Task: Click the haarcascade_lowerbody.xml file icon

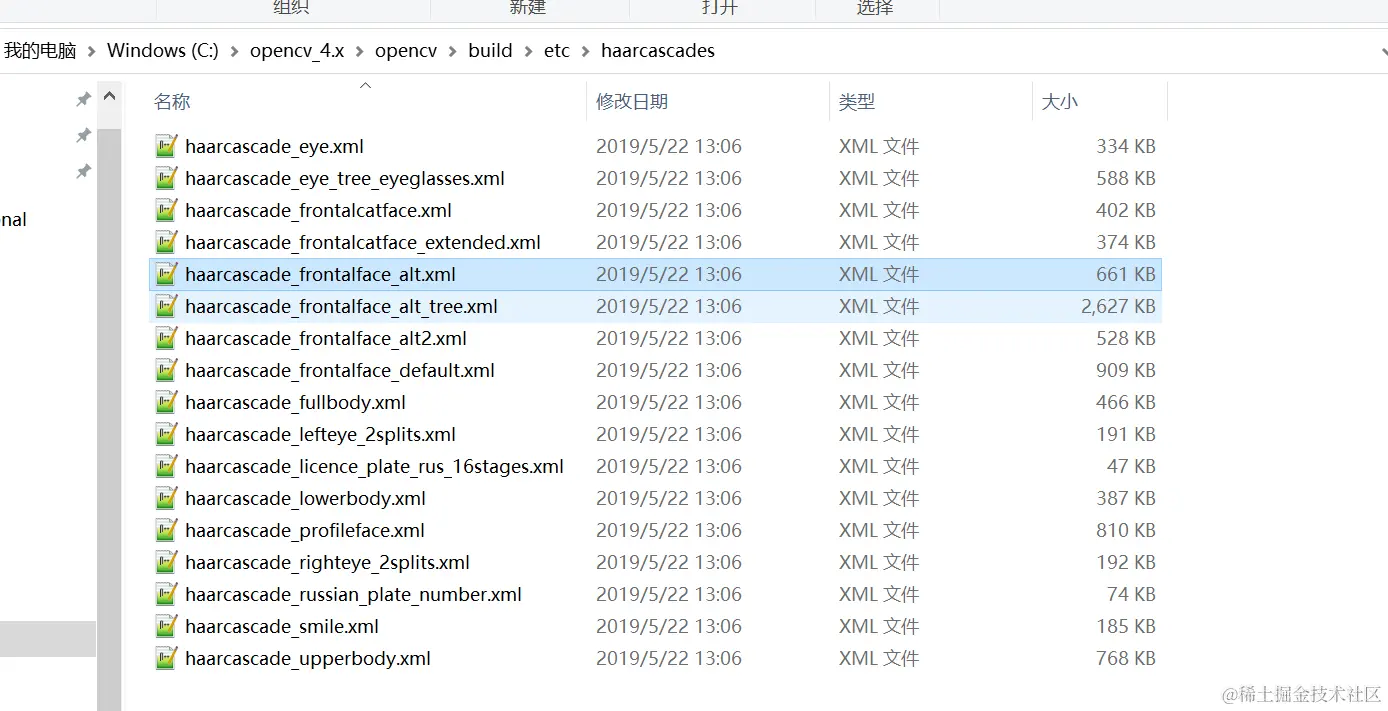Action: pyautogui.click(x=167, y=498)
